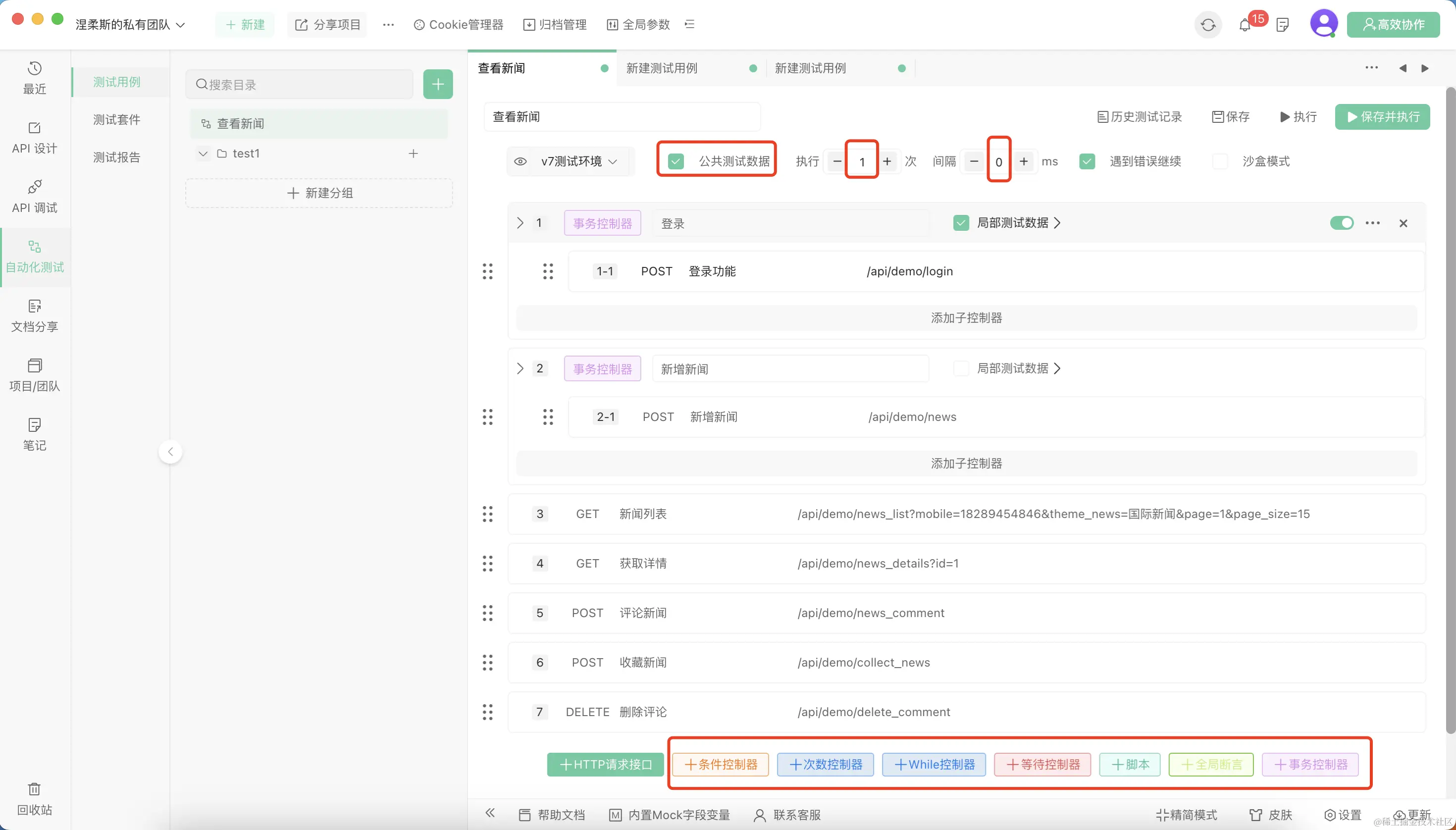1456x830 pixels.
Task: Open API 调试 in sidebar
Action: 34,196
